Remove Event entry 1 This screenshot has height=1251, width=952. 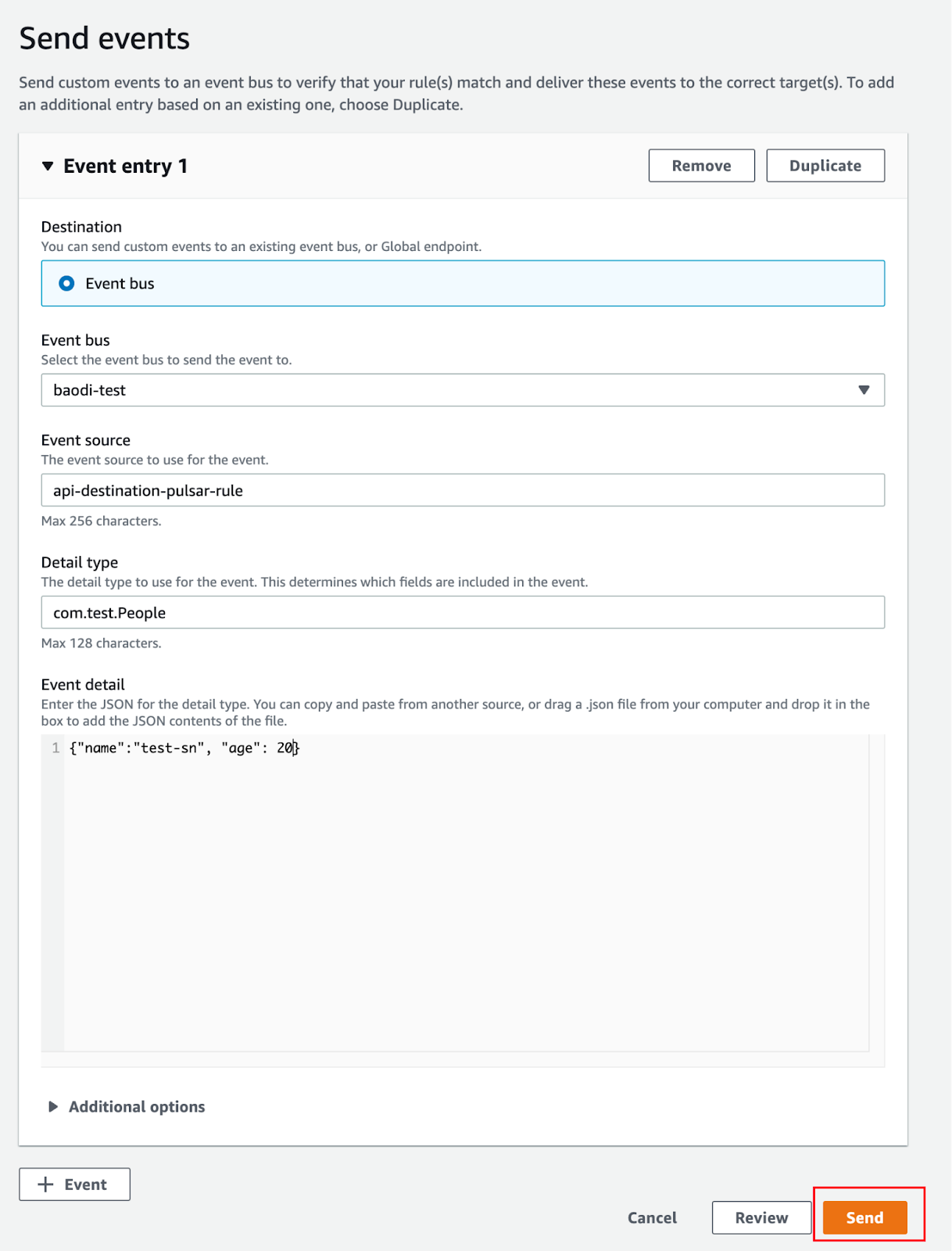pos(701,166)
